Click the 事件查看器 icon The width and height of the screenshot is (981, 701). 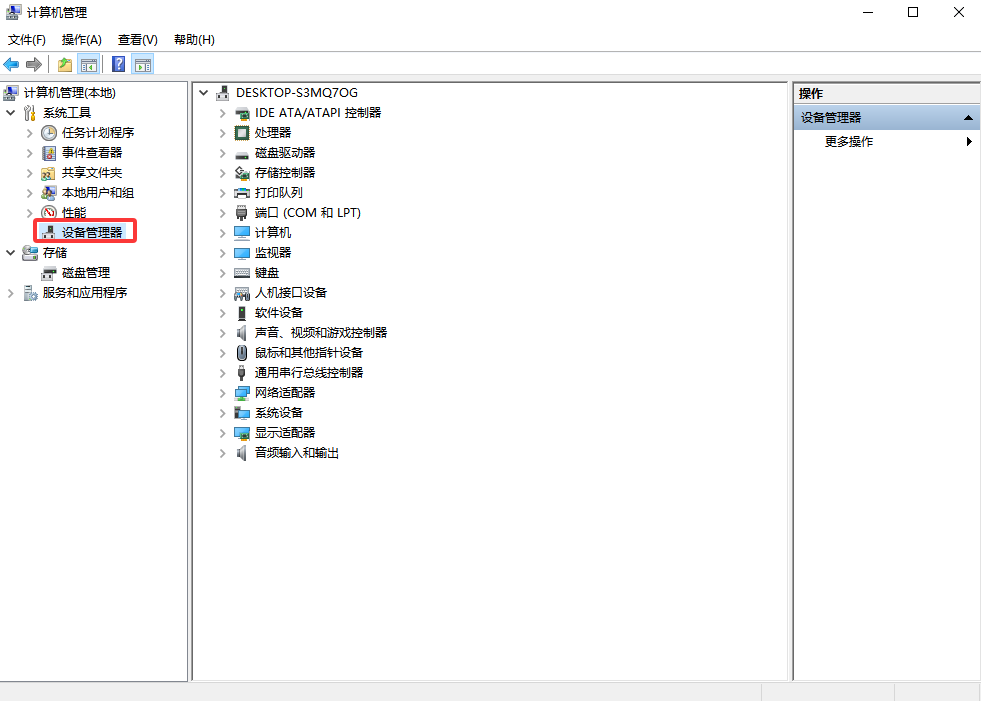click(49, 153)
